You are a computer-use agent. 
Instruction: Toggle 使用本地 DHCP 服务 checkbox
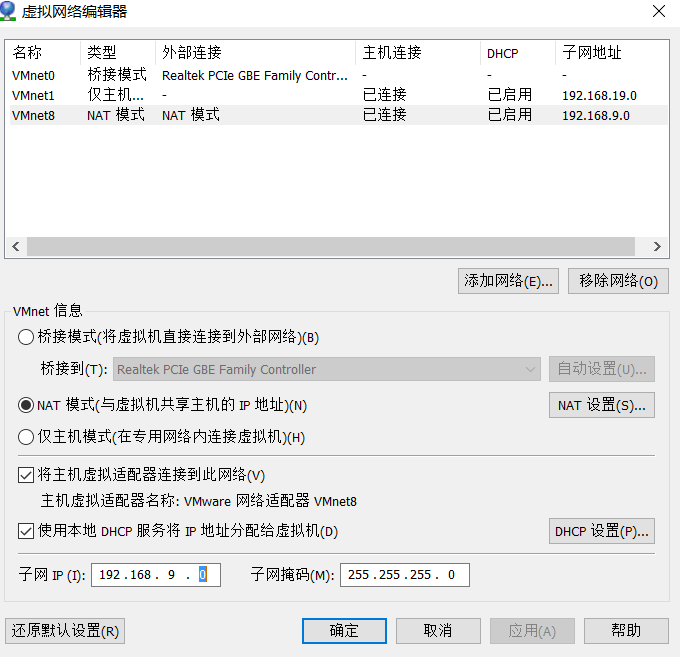[26, 531]
